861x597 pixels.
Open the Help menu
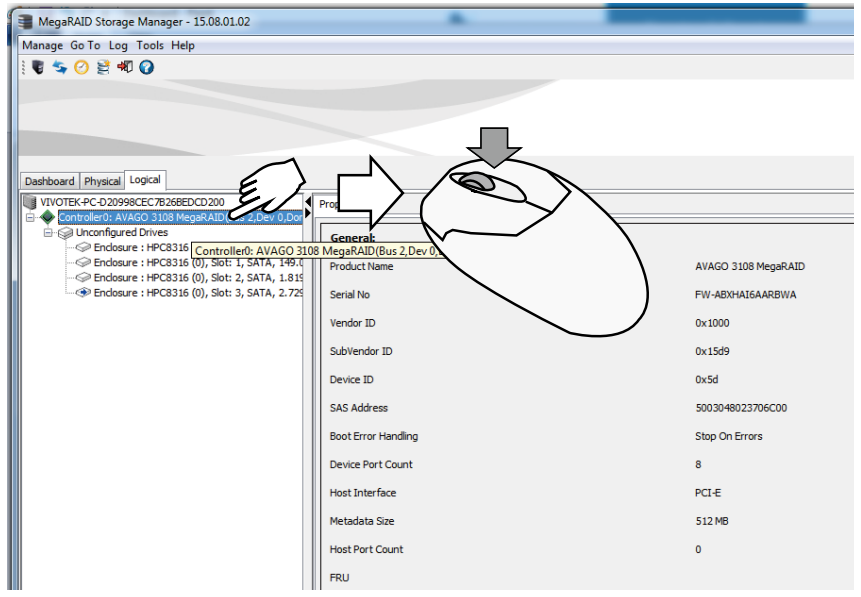pos(183,46)
